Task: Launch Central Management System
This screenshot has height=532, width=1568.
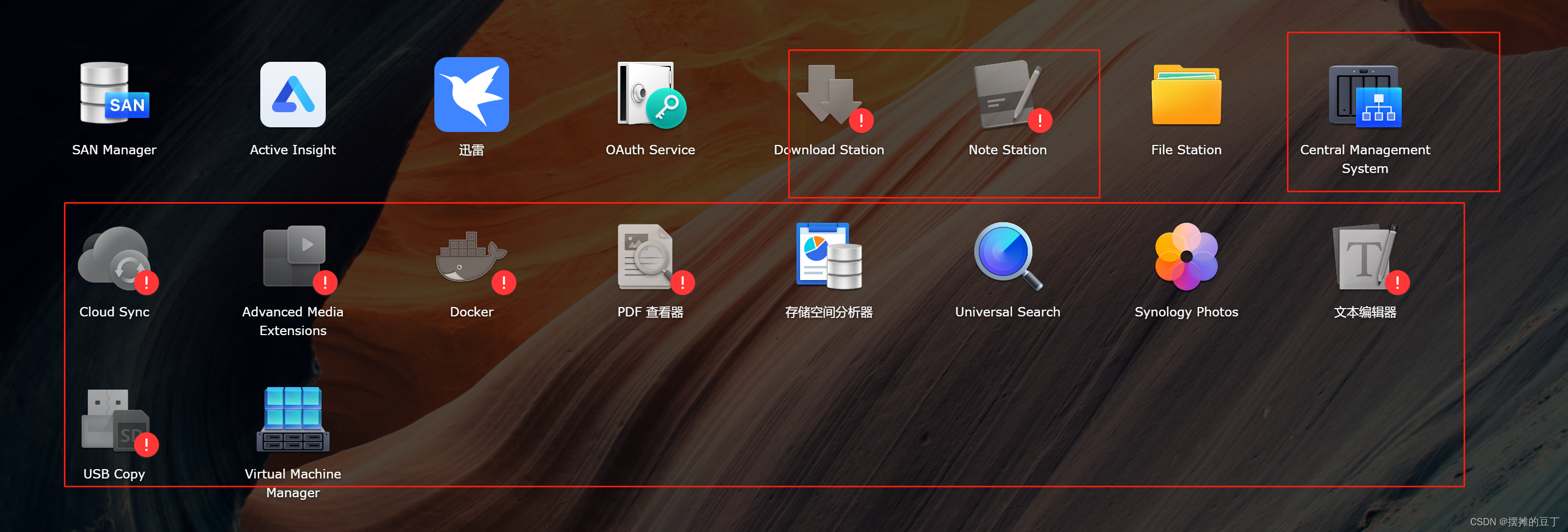Action: [1365, 96]
